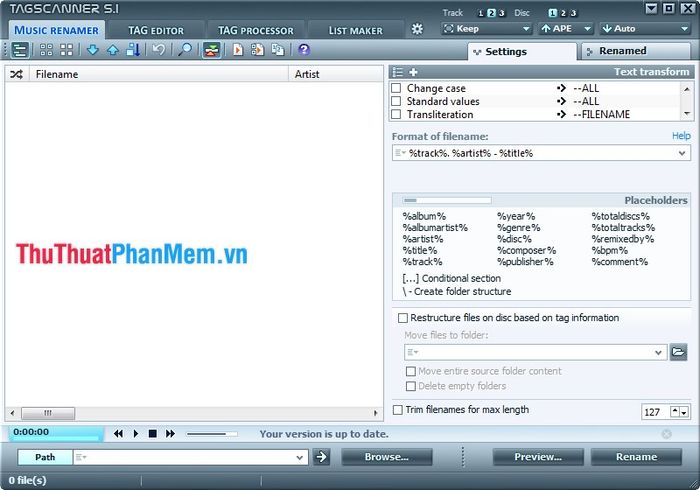Switch to the TAG editor tab

156,31
